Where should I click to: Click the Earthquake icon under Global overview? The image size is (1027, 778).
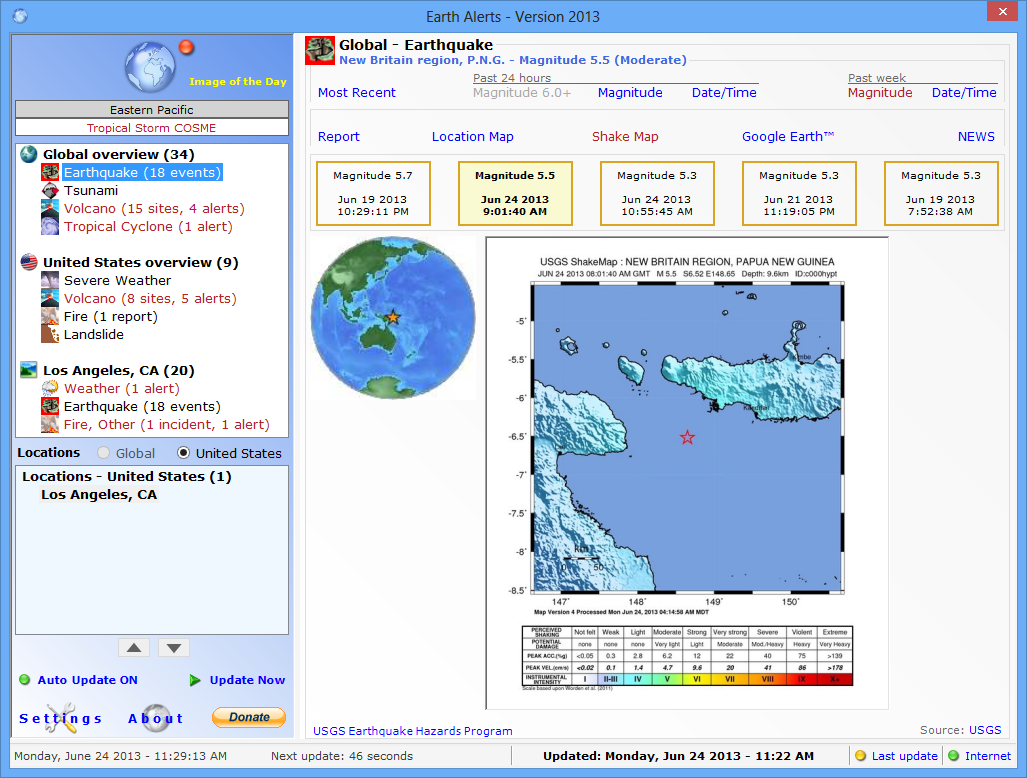tap(50, 172)
